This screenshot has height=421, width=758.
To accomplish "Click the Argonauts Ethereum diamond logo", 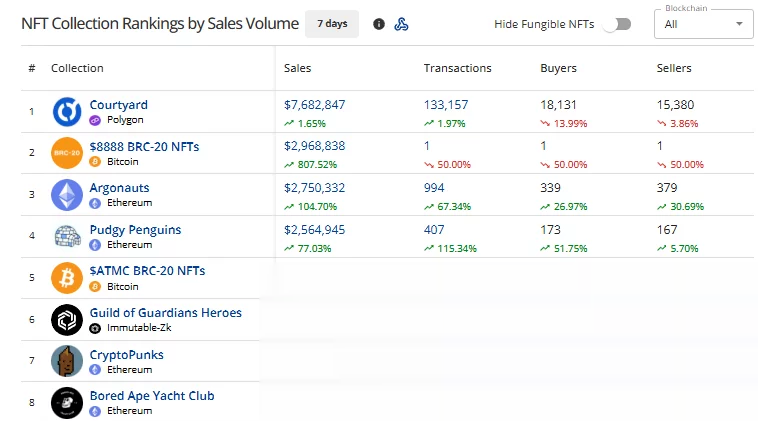I will point(67,195).
